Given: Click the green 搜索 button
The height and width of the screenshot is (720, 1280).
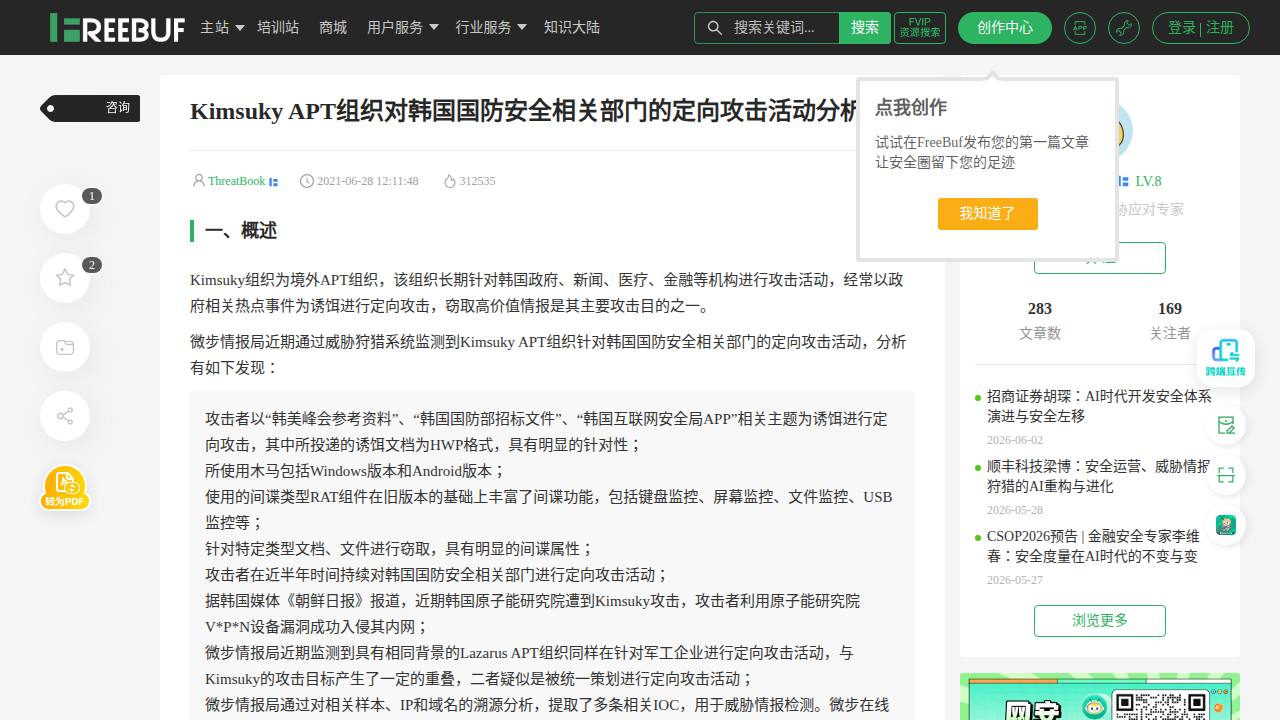Looking at the screenshot, I should click(x=865, y=28).
